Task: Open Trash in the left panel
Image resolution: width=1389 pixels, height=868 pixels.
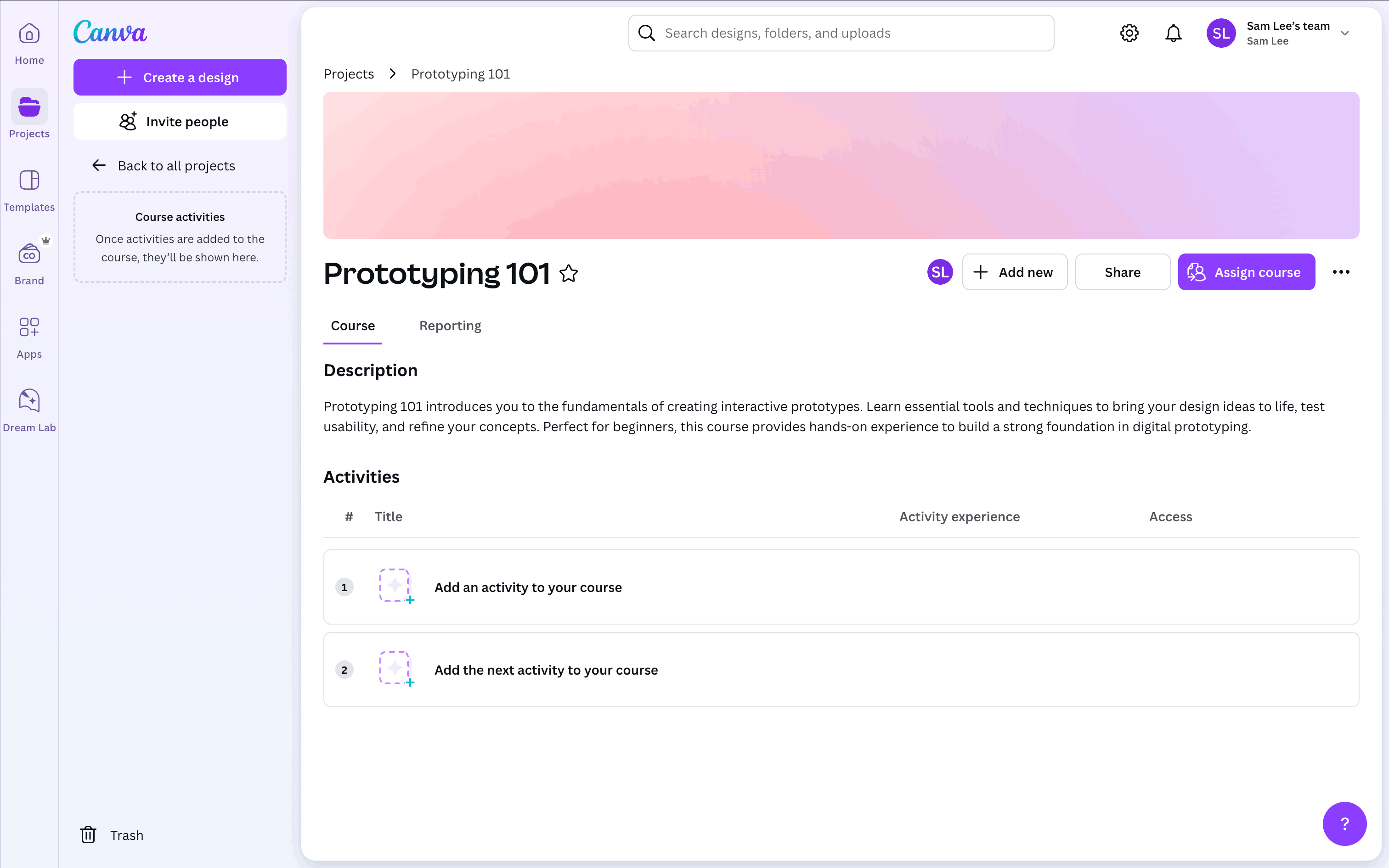Action: pos(113,835)
